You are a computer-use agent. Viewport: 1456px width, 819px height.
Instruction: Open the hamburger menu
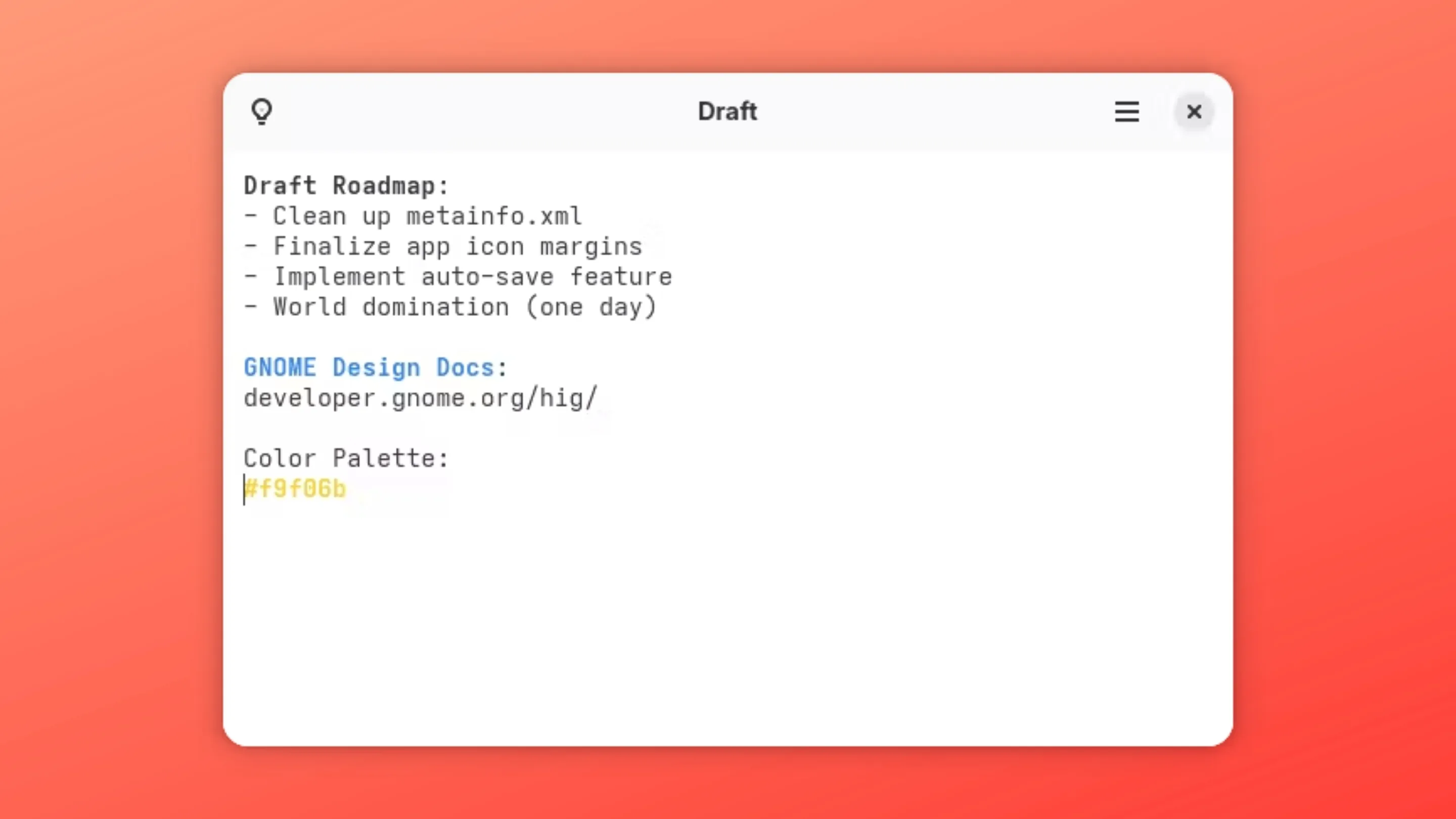(x=1126, y=111)
